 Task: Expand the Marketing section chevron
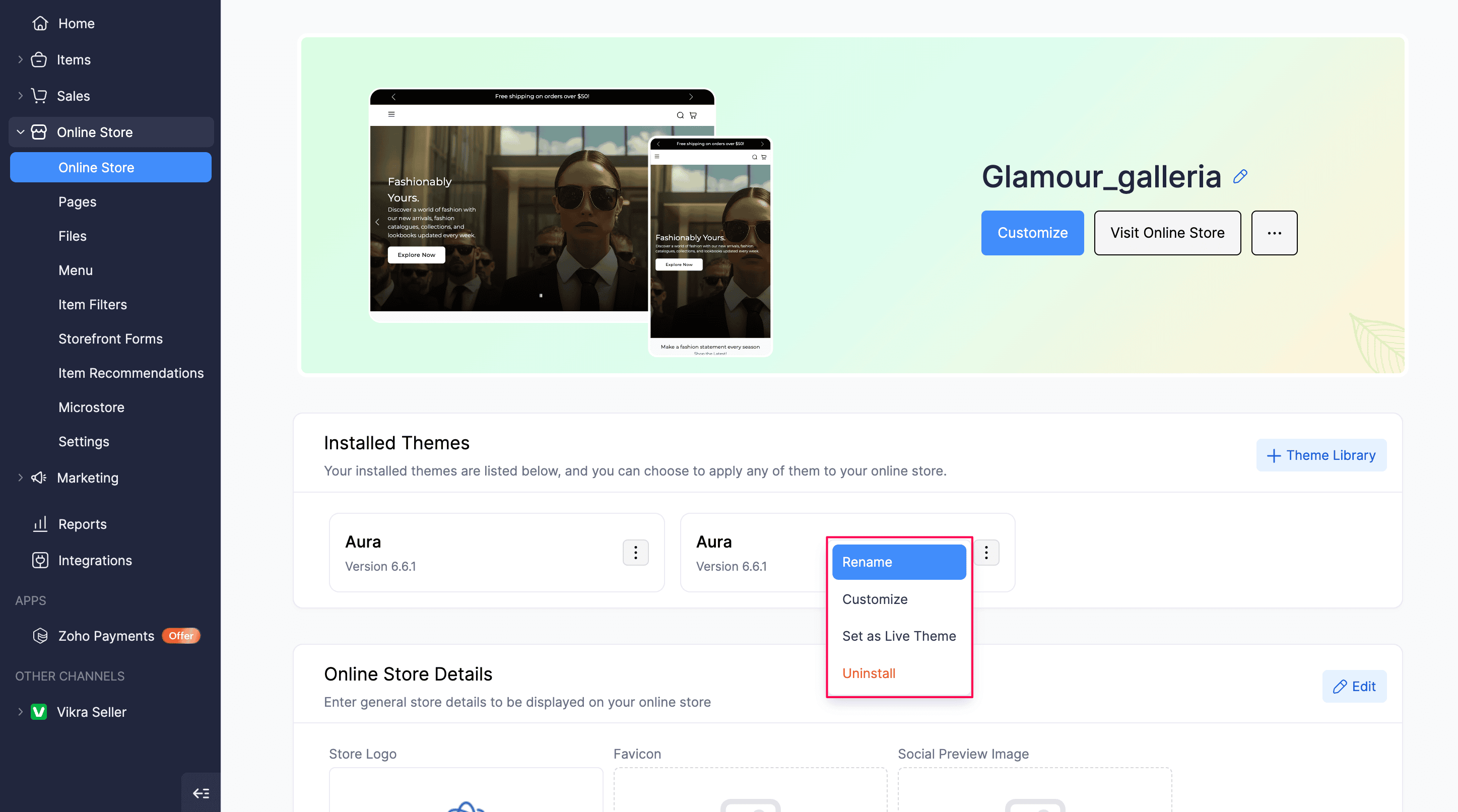tap(20, 478)
